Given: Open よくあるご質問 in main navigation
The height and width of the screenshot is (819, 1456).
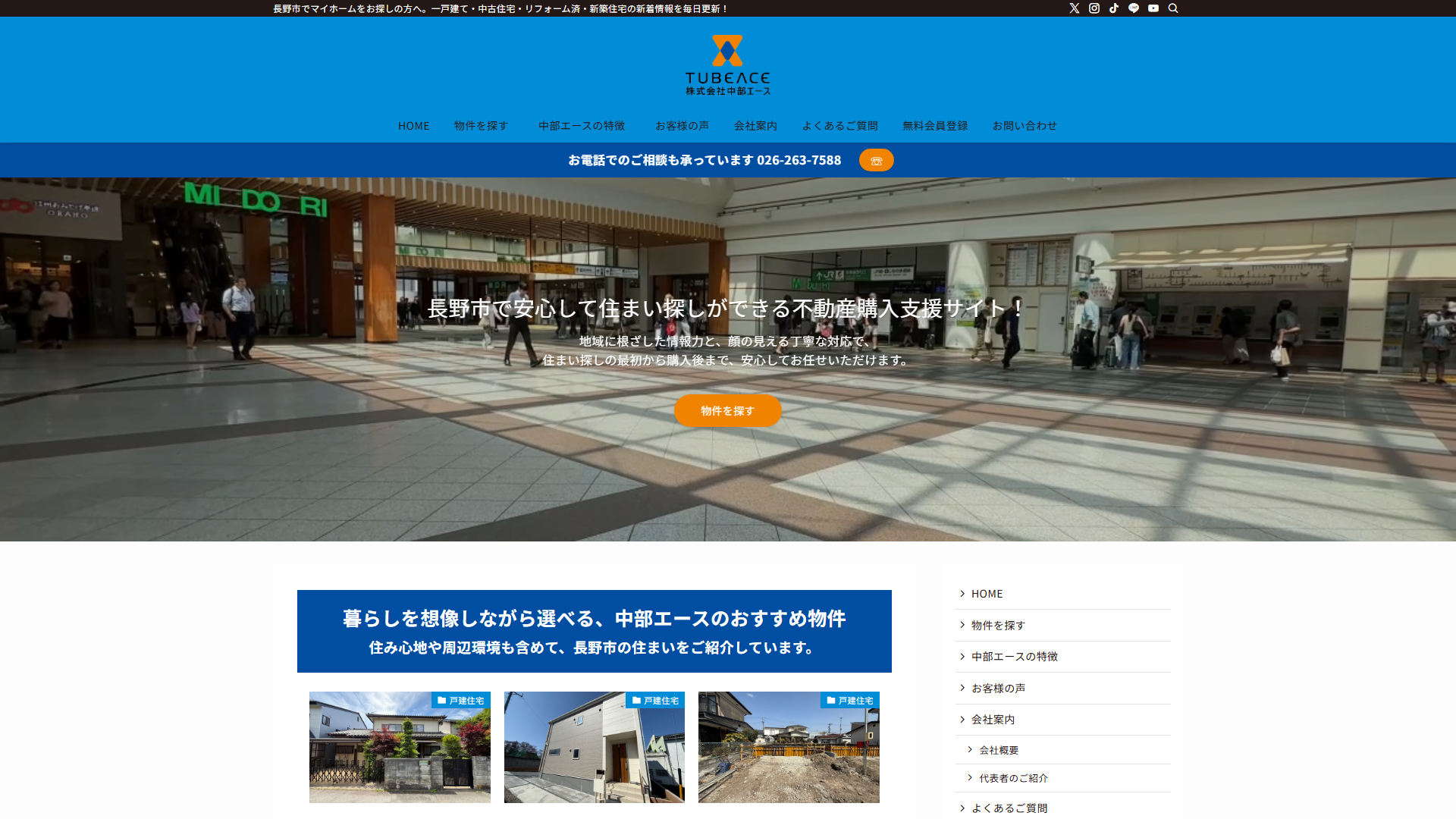Looking at the screenshot, I should [840, 126].
